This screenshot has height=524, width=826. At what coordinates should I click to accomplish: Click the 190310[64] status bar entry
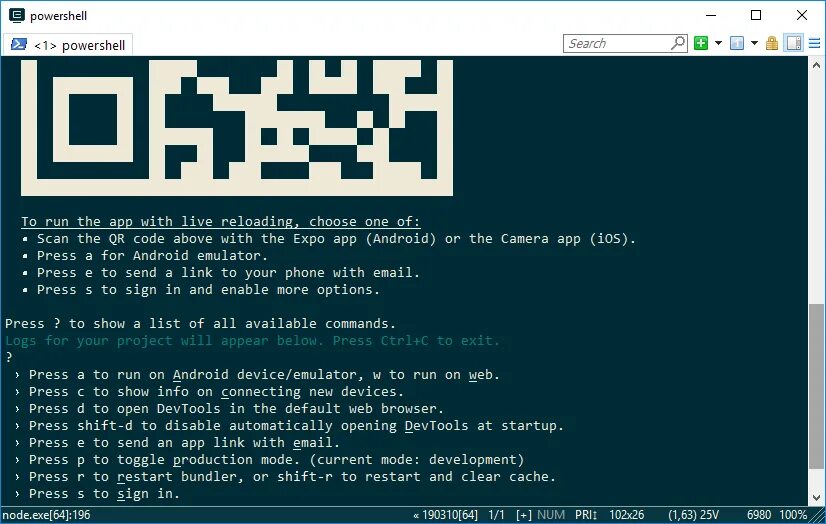pyautogui.click(x=446, y=515)
